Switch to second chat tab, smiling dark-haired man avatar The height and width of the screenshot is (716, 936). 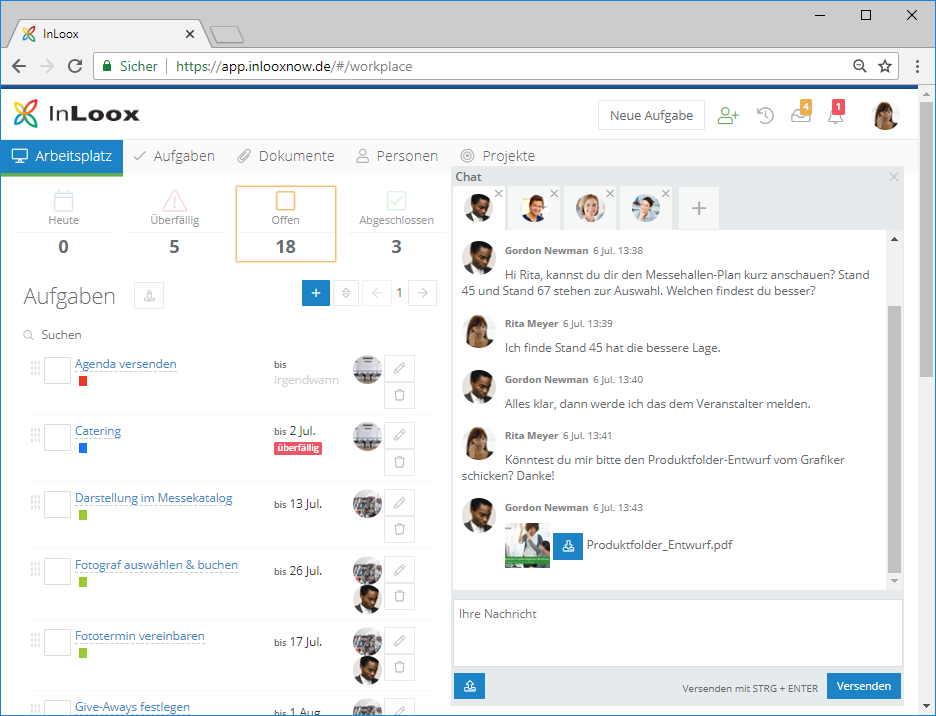534,208
